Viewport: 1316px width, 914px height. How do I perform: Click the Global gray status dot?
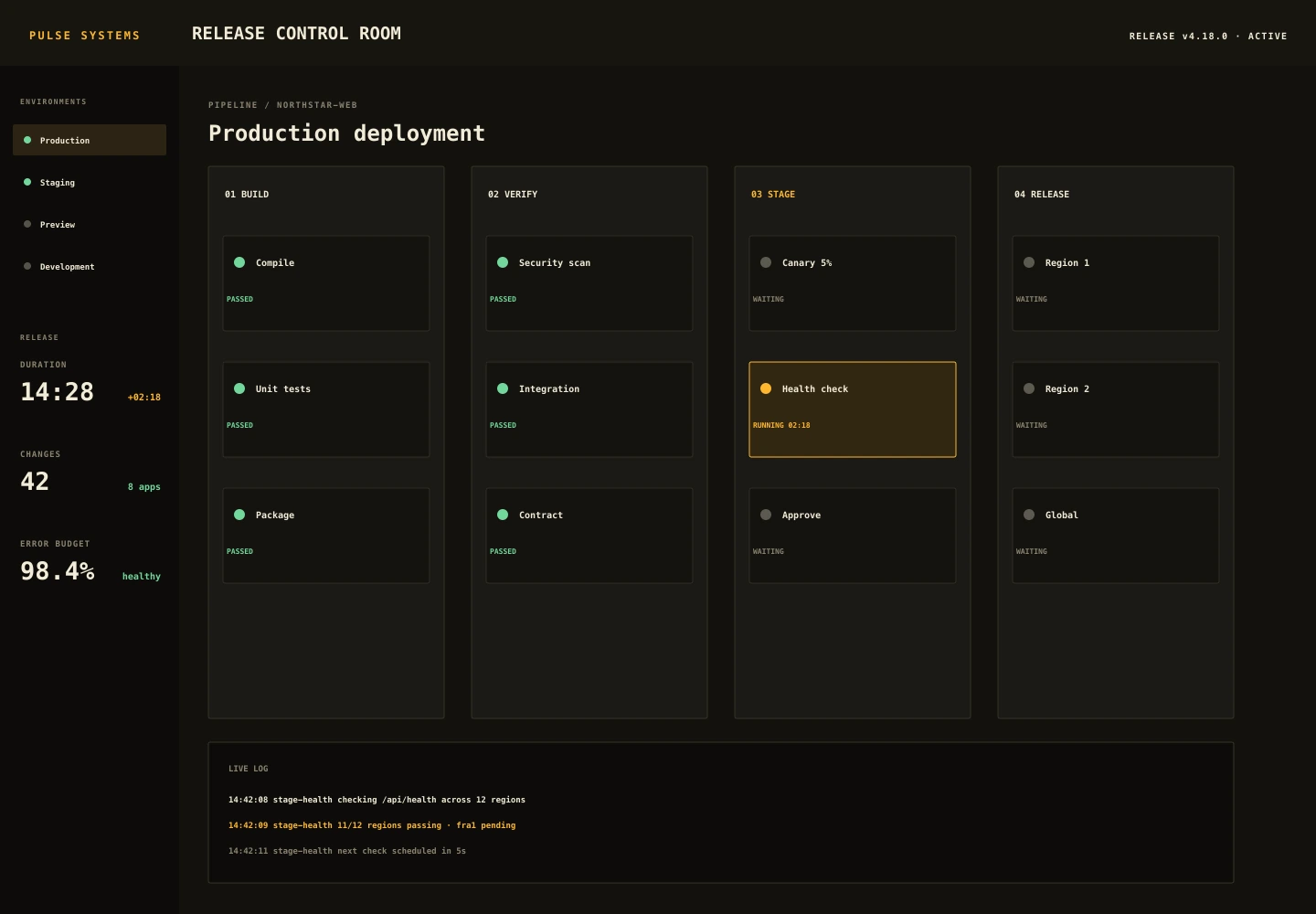pos(1029,515)
